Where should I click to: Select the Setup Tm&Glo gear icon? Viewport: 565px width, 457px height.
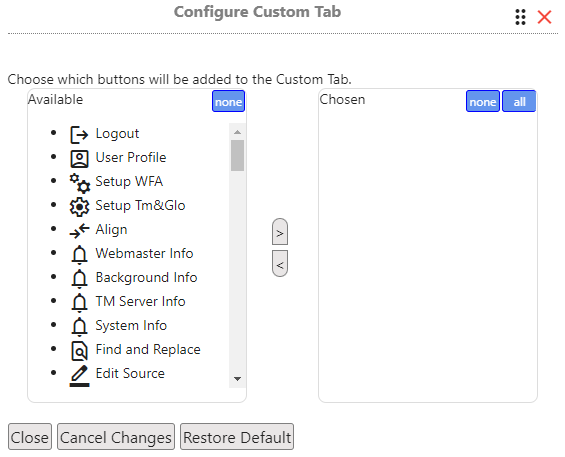pos(79,207)
